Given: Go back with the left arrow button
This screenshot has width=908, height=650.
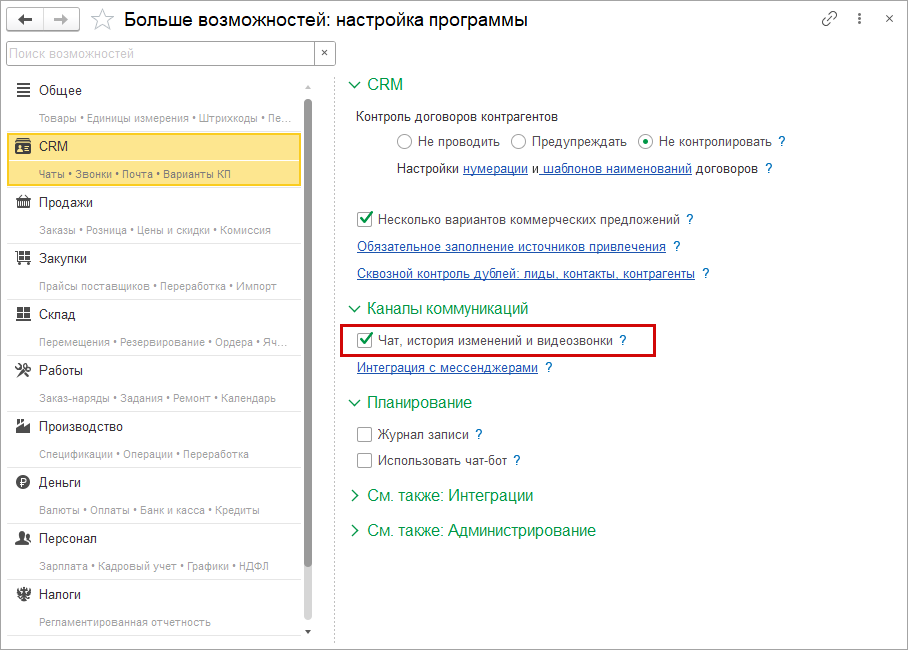Looking at the screenshot, I should [x=25, y=20].
